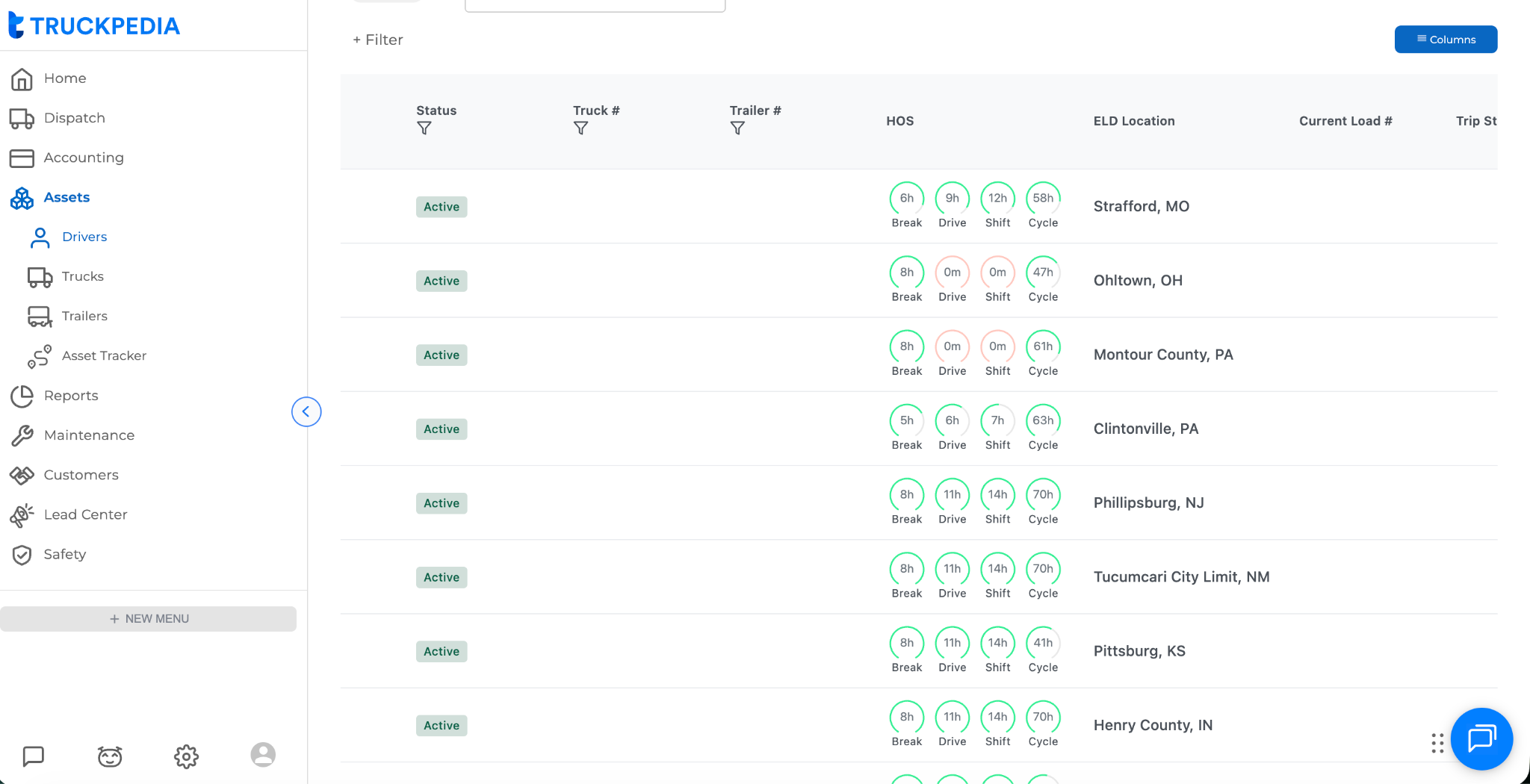Click the 58h Cycle gauge for Strafford, MO

click(1043, 199)
